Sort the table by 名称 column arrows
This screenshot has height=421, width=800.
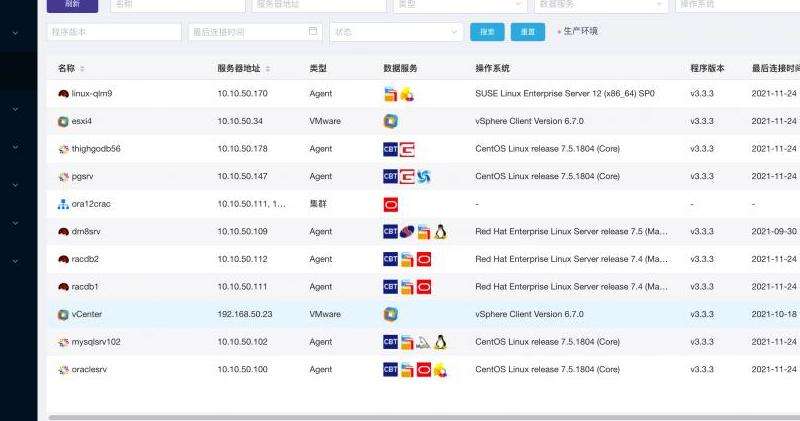tap(82, 68)
